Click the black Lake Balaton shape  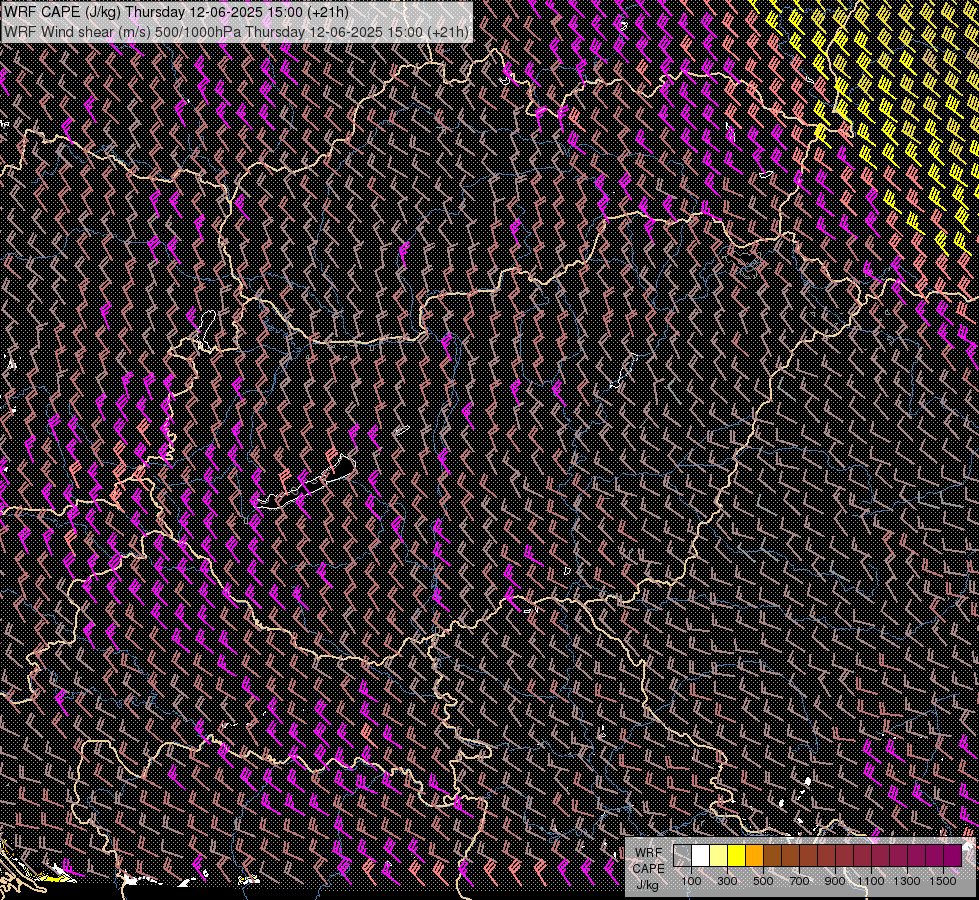(x=306, y=483)
